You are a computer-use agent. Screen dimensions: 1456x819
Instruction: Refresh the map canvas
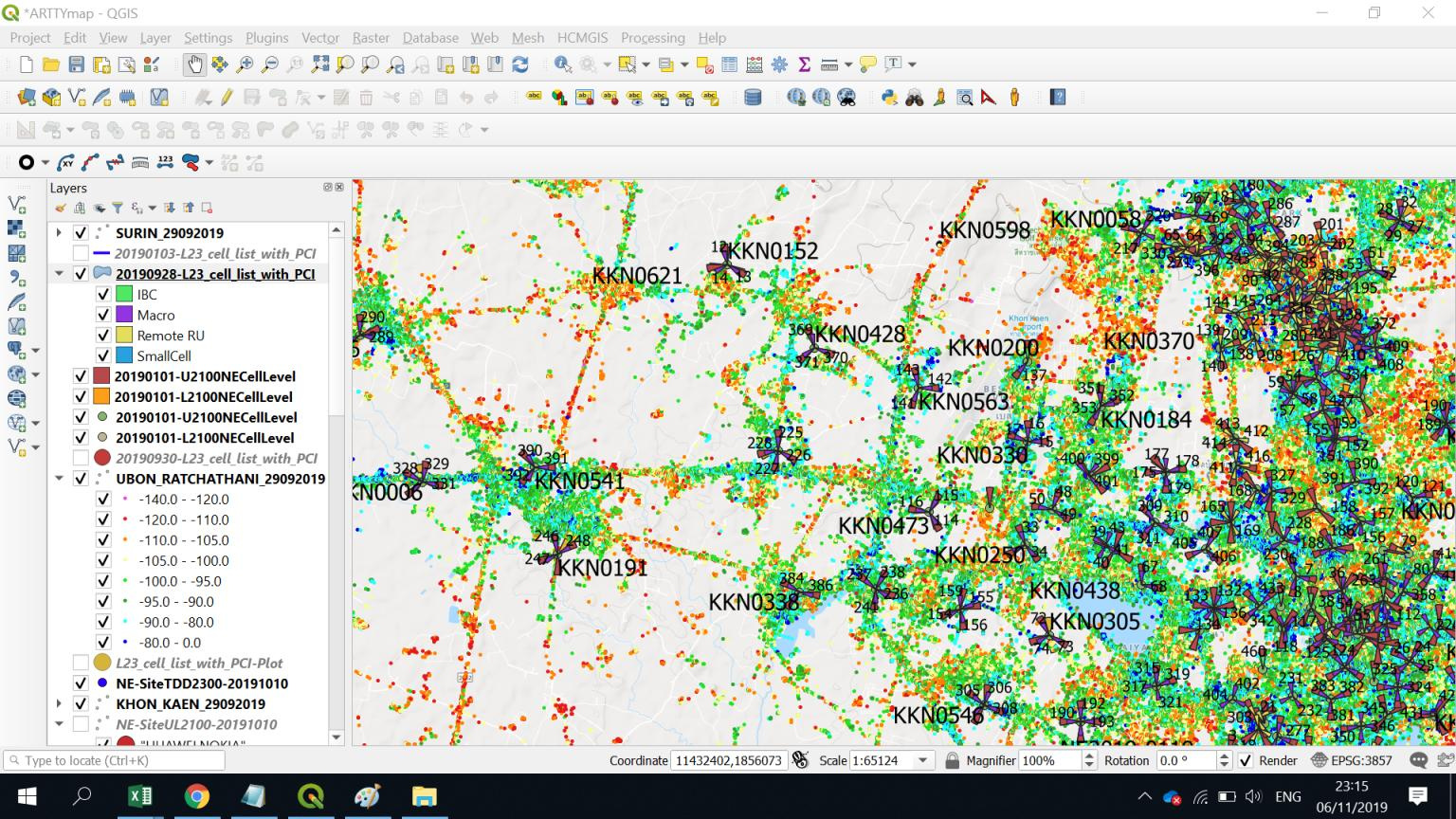pyautogui.click(x=520, y=64)
